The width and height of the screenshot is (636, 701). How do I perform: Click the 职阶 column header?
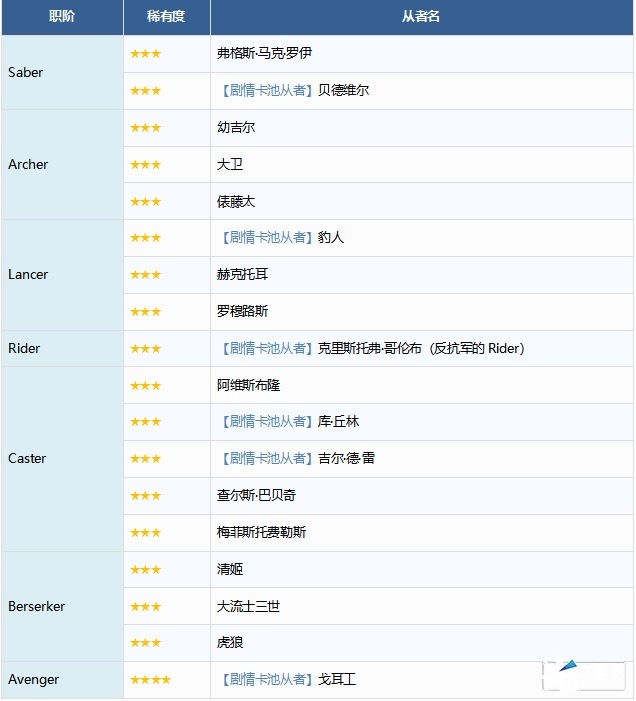(x=62, y=17)
